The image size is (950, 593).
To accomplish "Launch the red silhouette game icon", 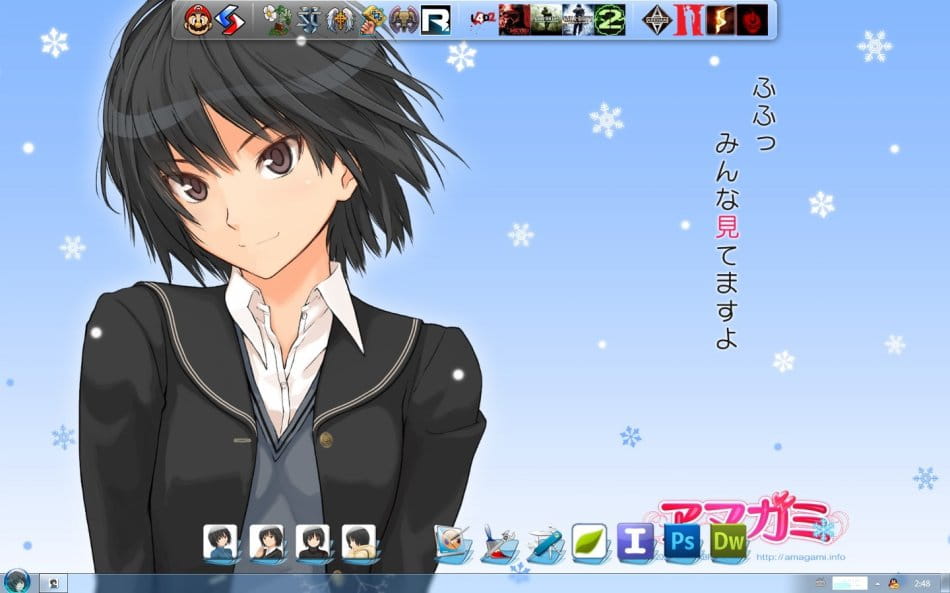I will pyautogui.click(x=689, y=20).
